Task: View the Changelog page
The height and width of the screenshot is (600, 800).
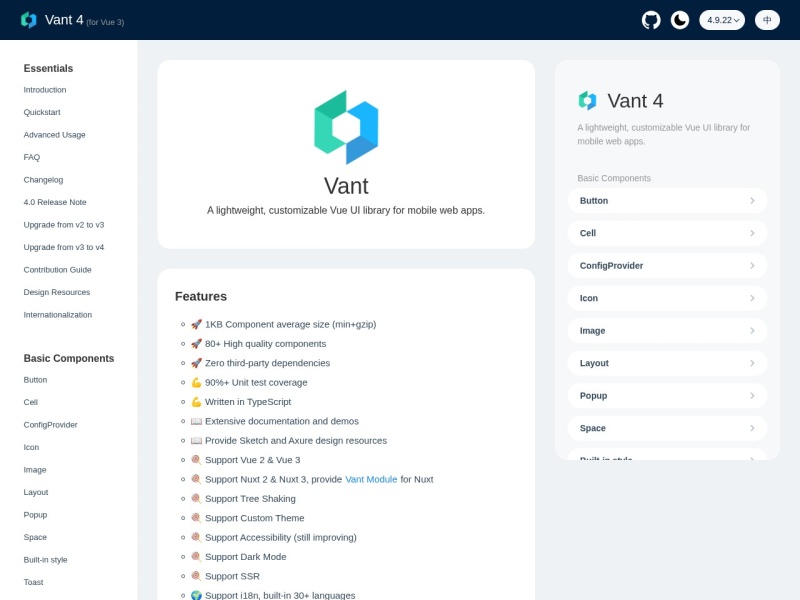Action: pos(43,180)
